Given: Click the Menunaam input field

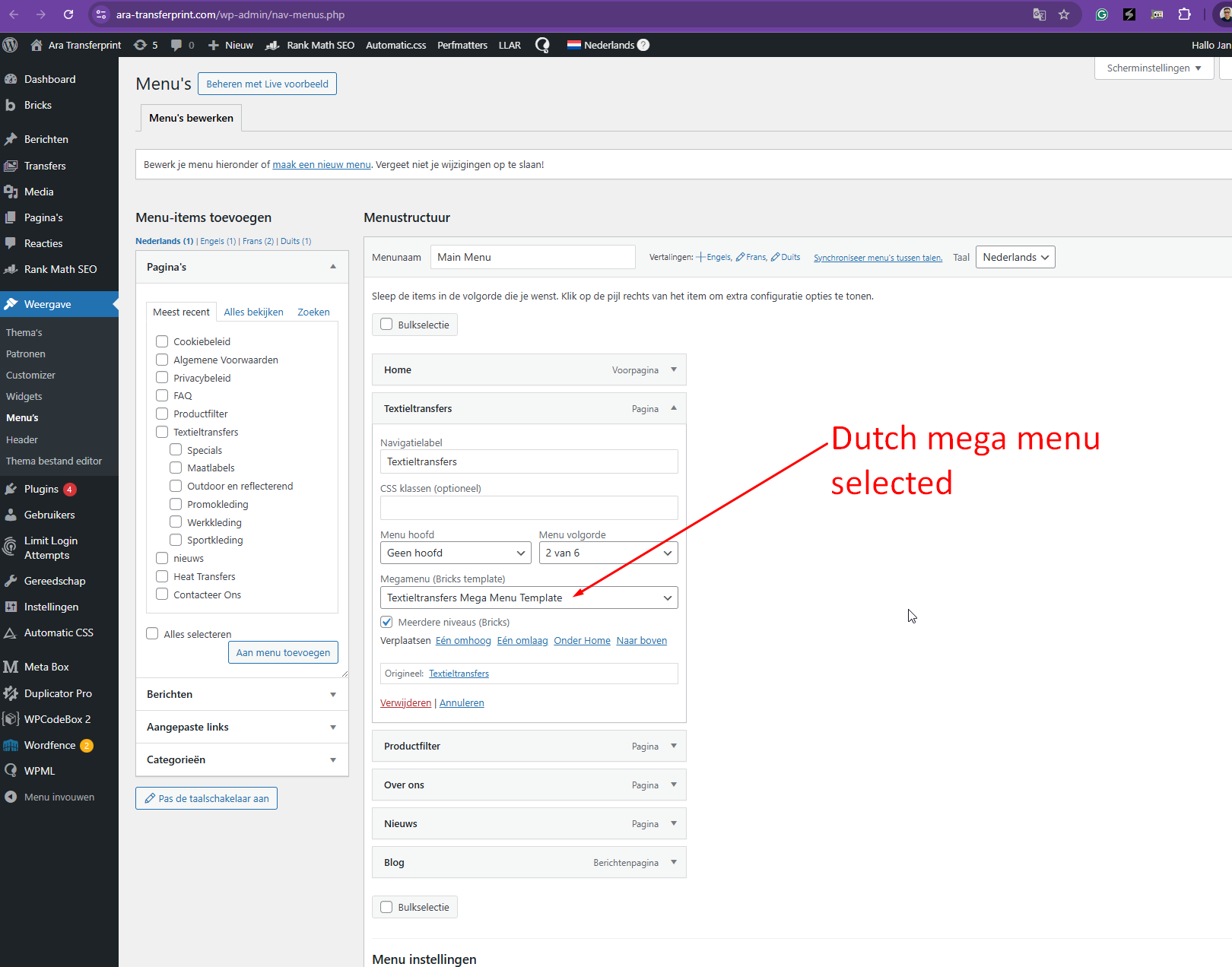Looking at the screenshot, I should 532,257.
